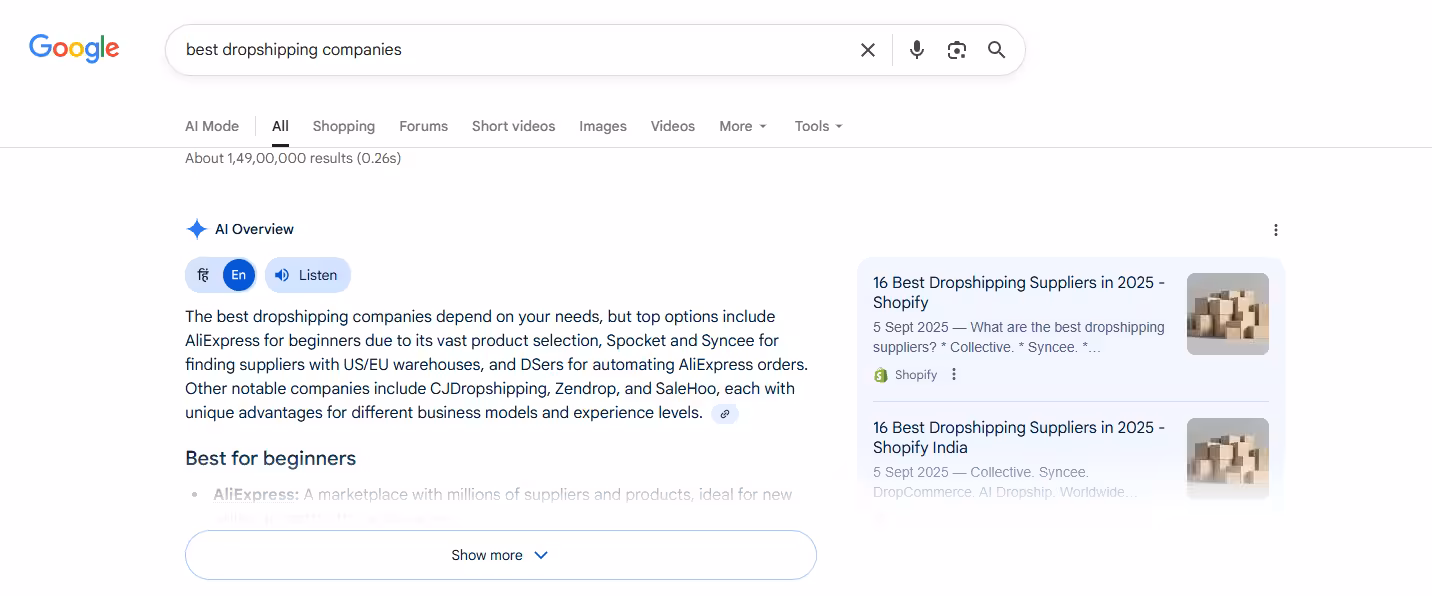Click the AI Overview sparkle icon
This screenshot has height=596, width=1432.
click(196, 229)
